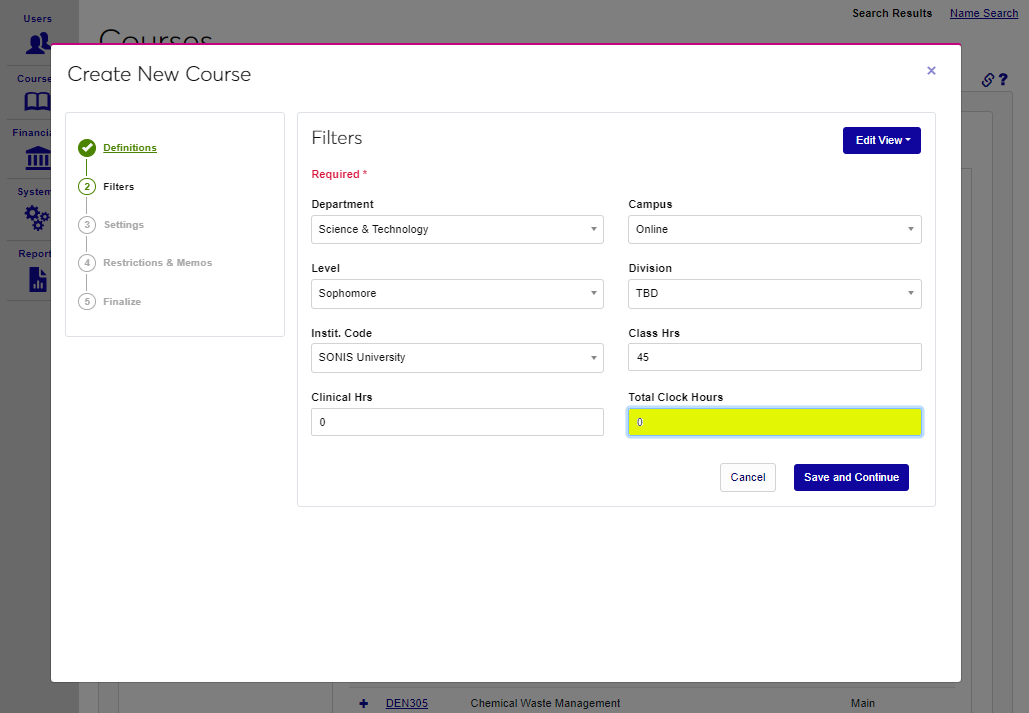Go to the Definitions step

pos(129,148)
